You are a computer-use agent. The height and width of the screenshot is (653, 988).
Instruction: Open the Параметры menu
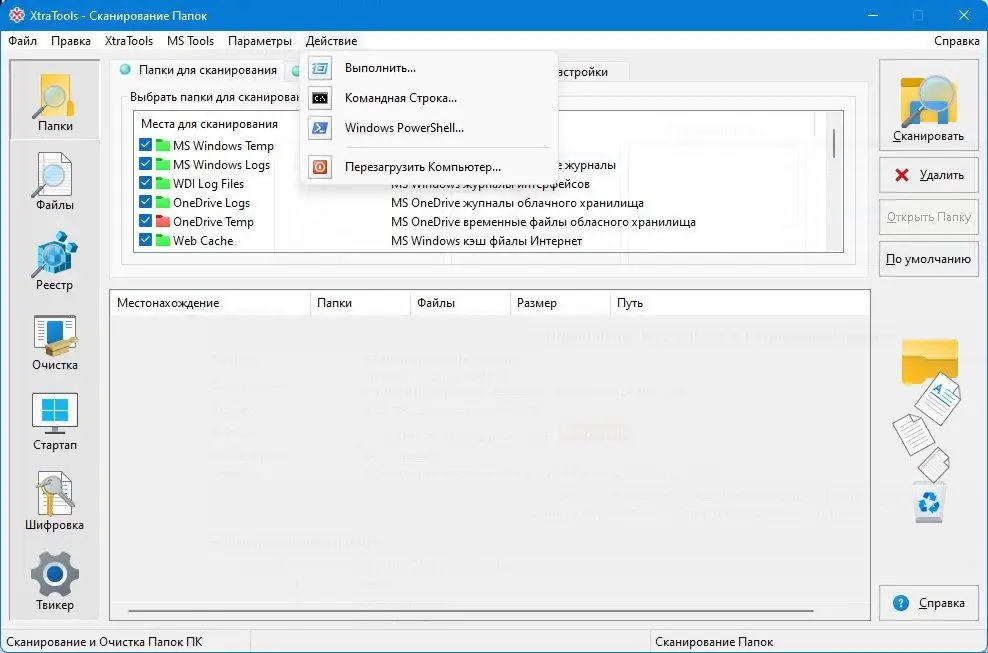[260, 41]
